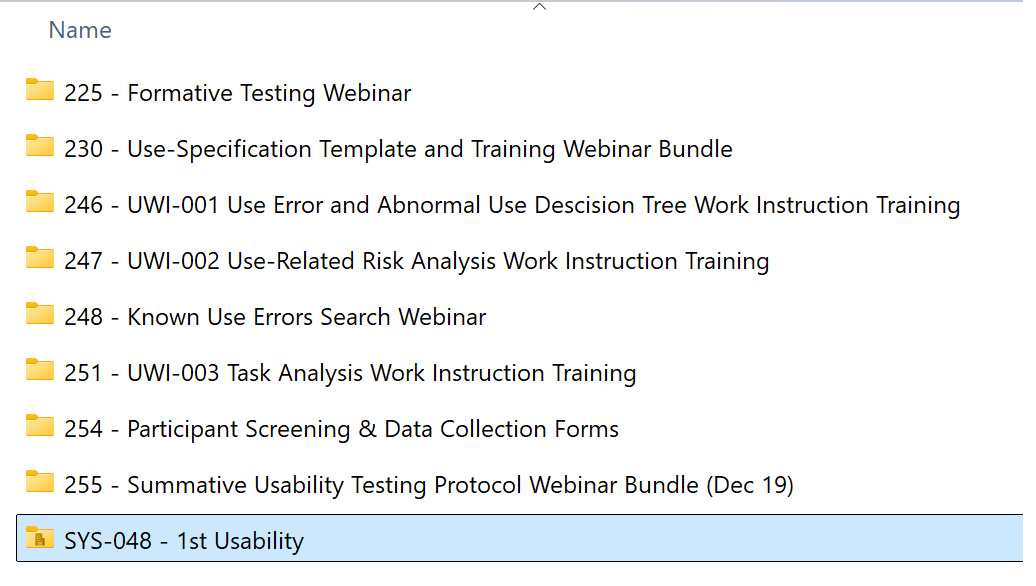Click the SYS-048 - 1st Usability item name

(184, 541)
